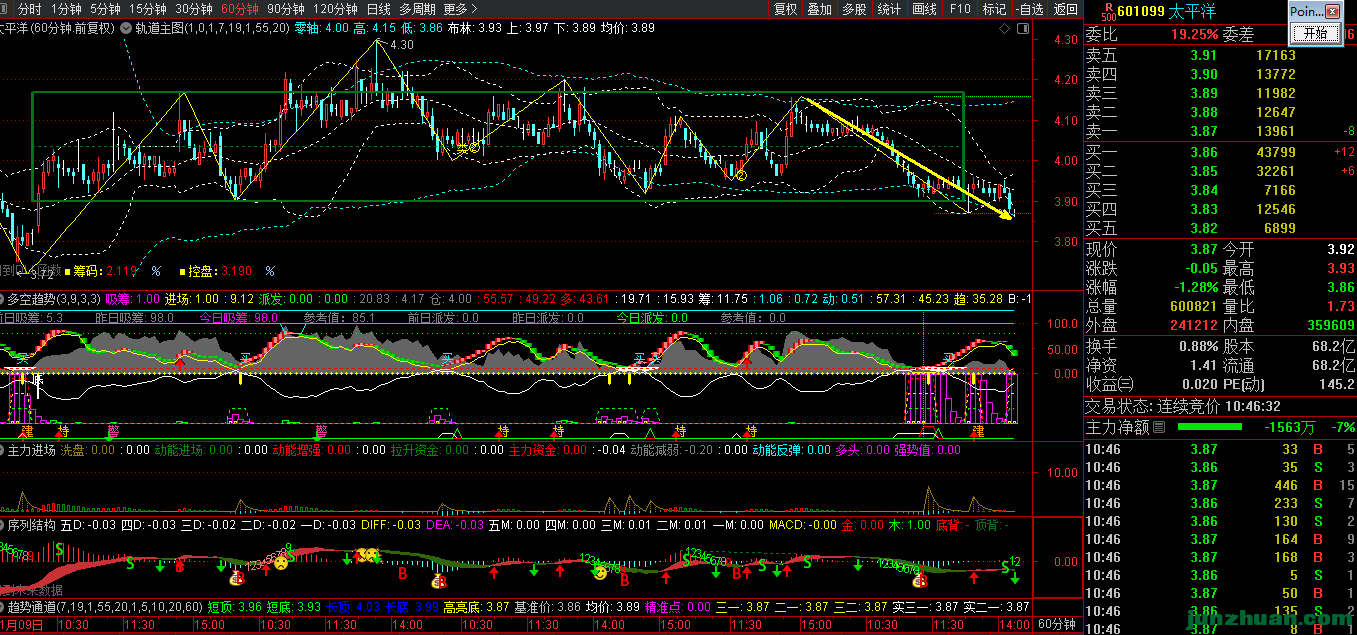
Task: Click stock code 601099
Action: click(x=1141, y=12)
